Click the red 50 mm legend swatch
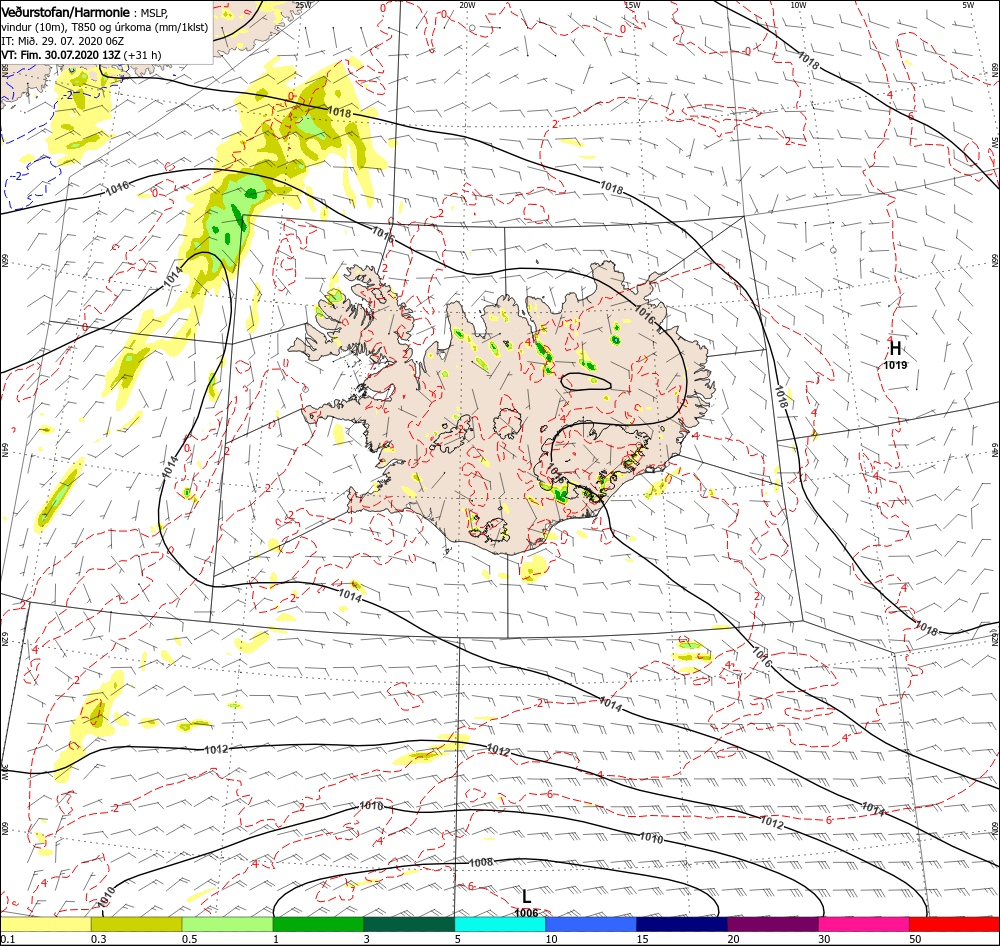 (x=954, y=924)
